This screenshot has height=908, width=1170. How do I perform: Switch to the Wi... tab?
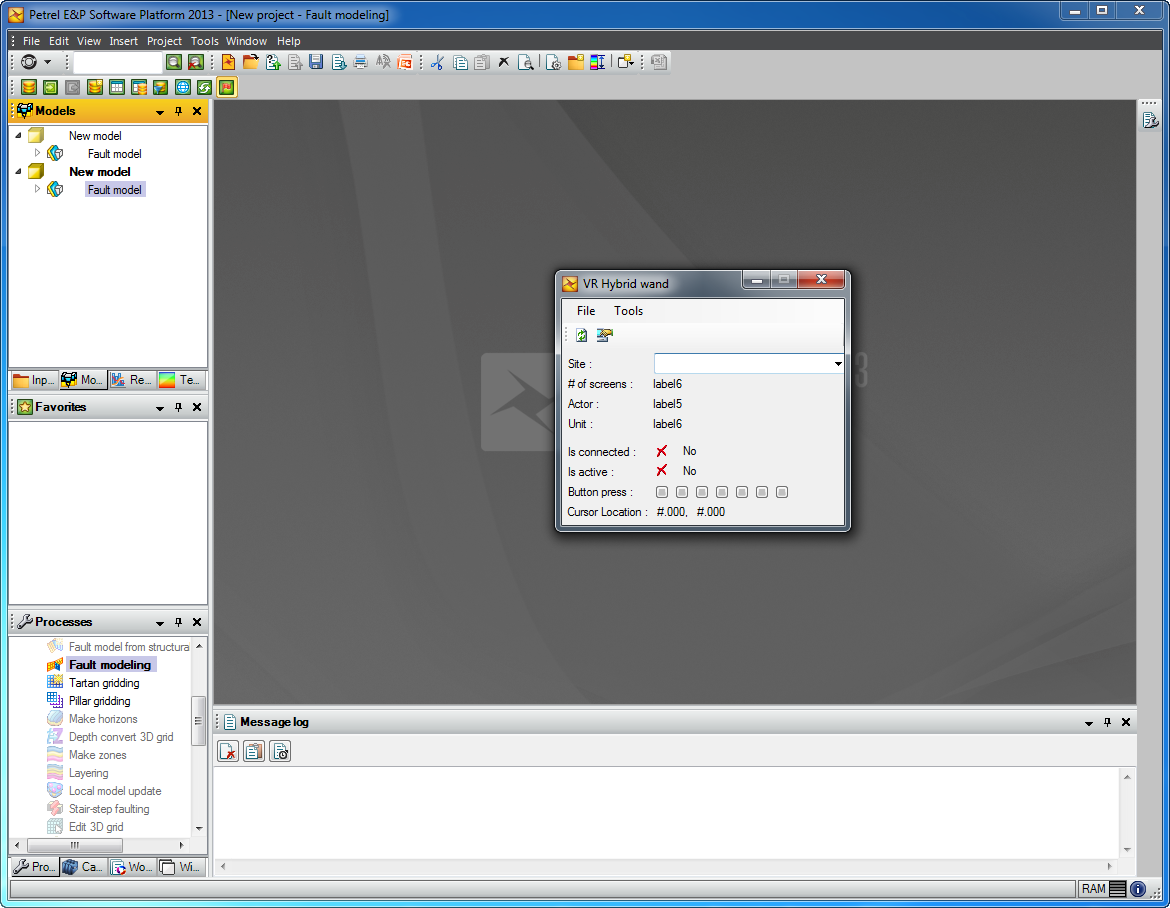pos(181,867)
